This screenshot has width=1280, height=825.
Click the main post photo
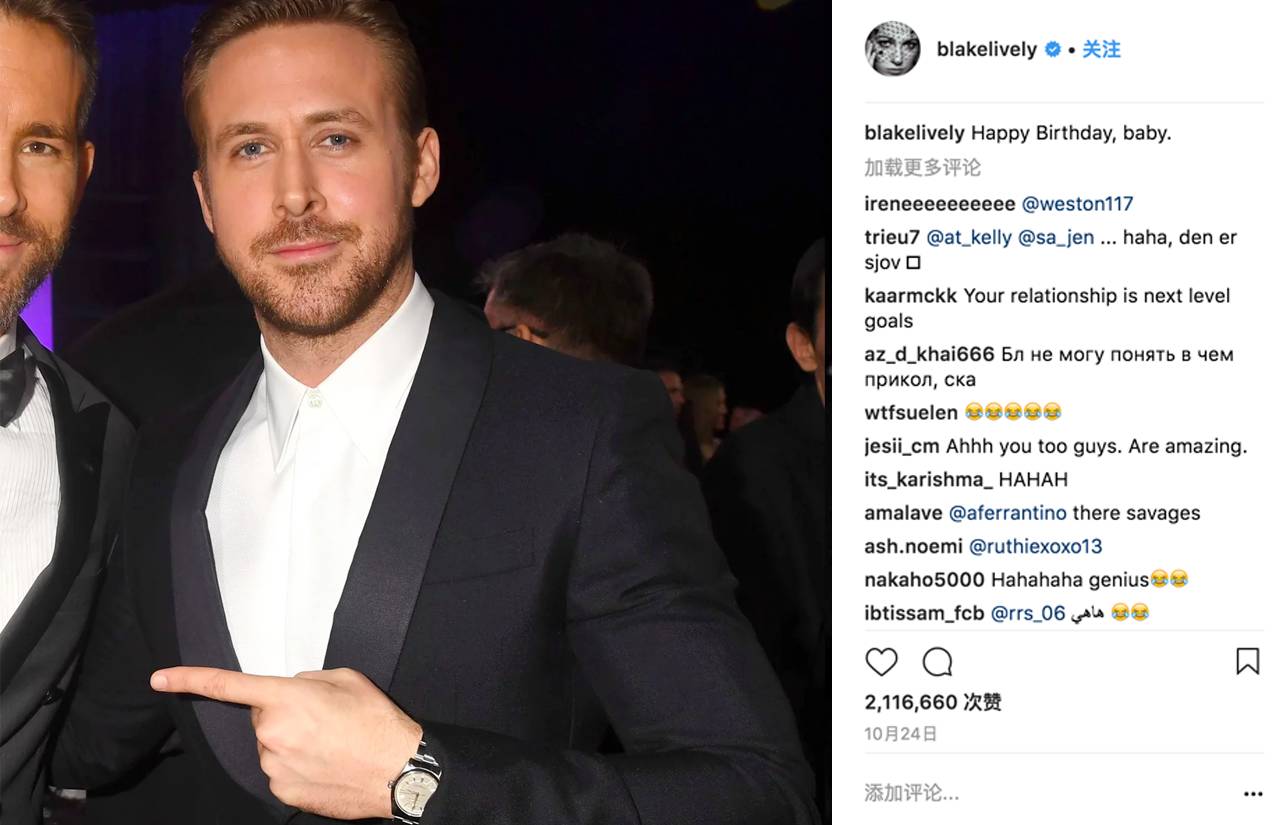click(x=415, y=412)
